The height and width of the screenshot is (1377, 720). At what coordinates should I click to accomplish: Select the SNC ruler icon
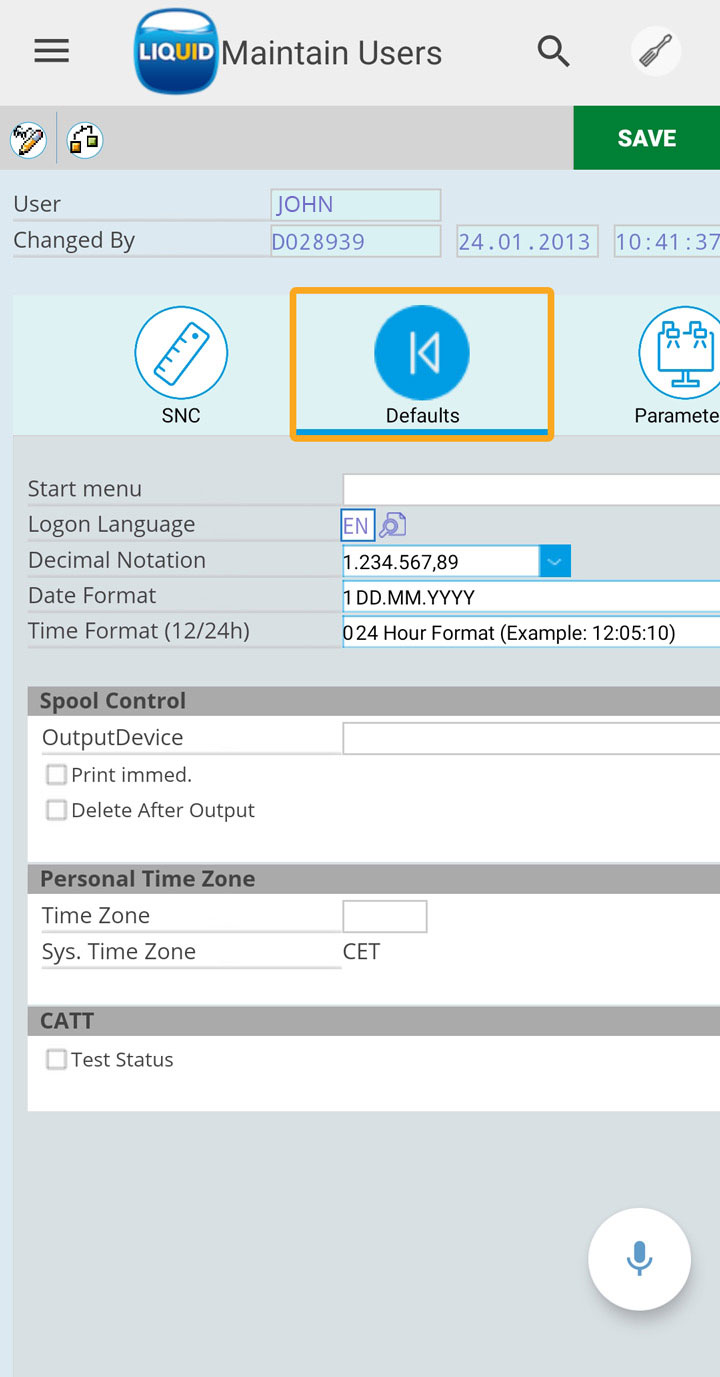[x=181, y=353]
